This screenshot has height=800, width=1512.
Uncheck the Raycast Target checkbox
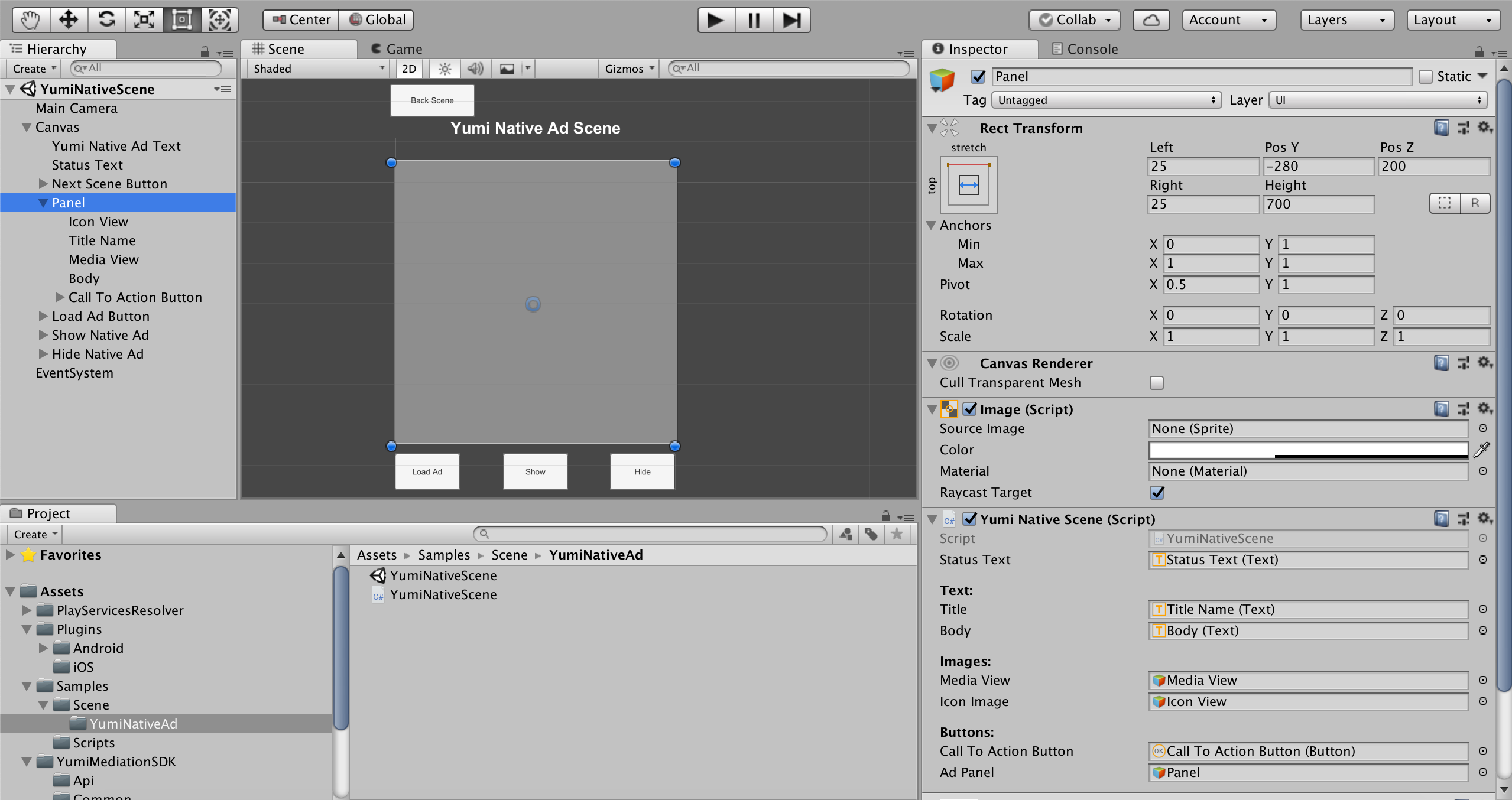click(1157, 493)
